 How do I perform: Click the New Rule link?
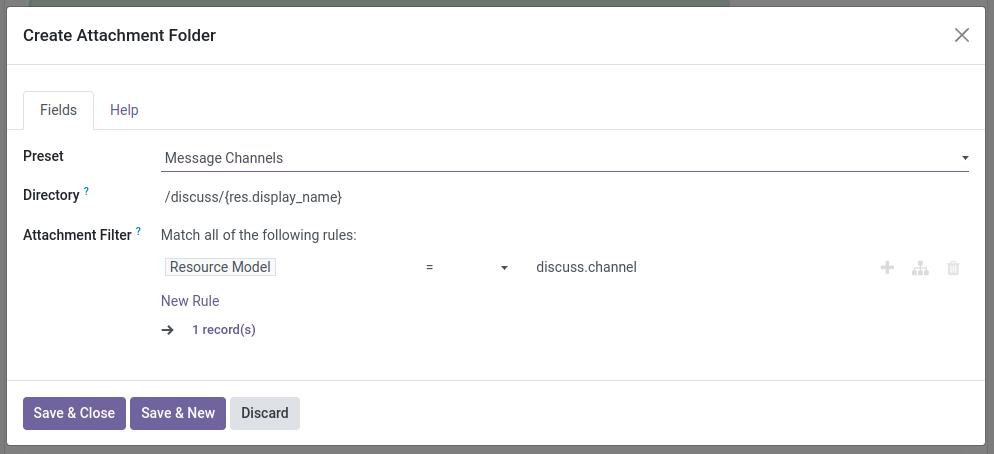(190, 301)
